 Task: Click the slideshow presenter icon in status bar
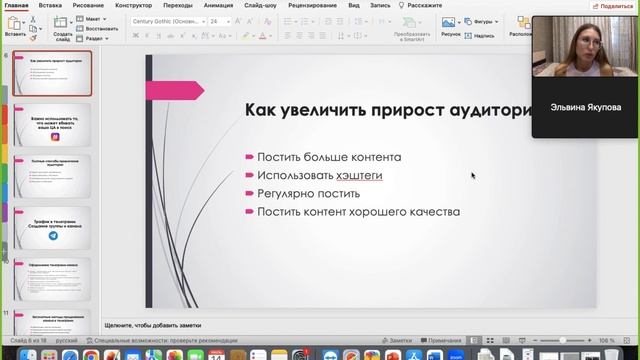[522, 340]
